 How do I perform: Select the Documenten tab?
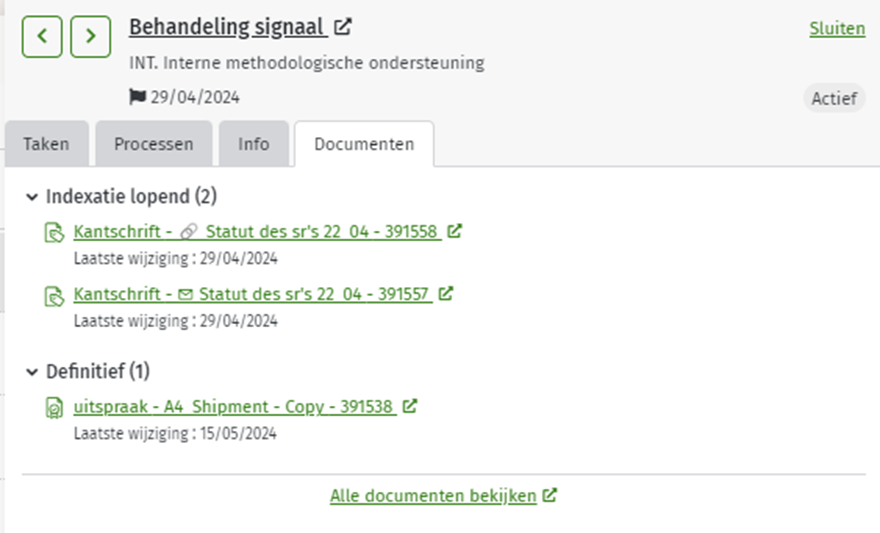point(364,144)
